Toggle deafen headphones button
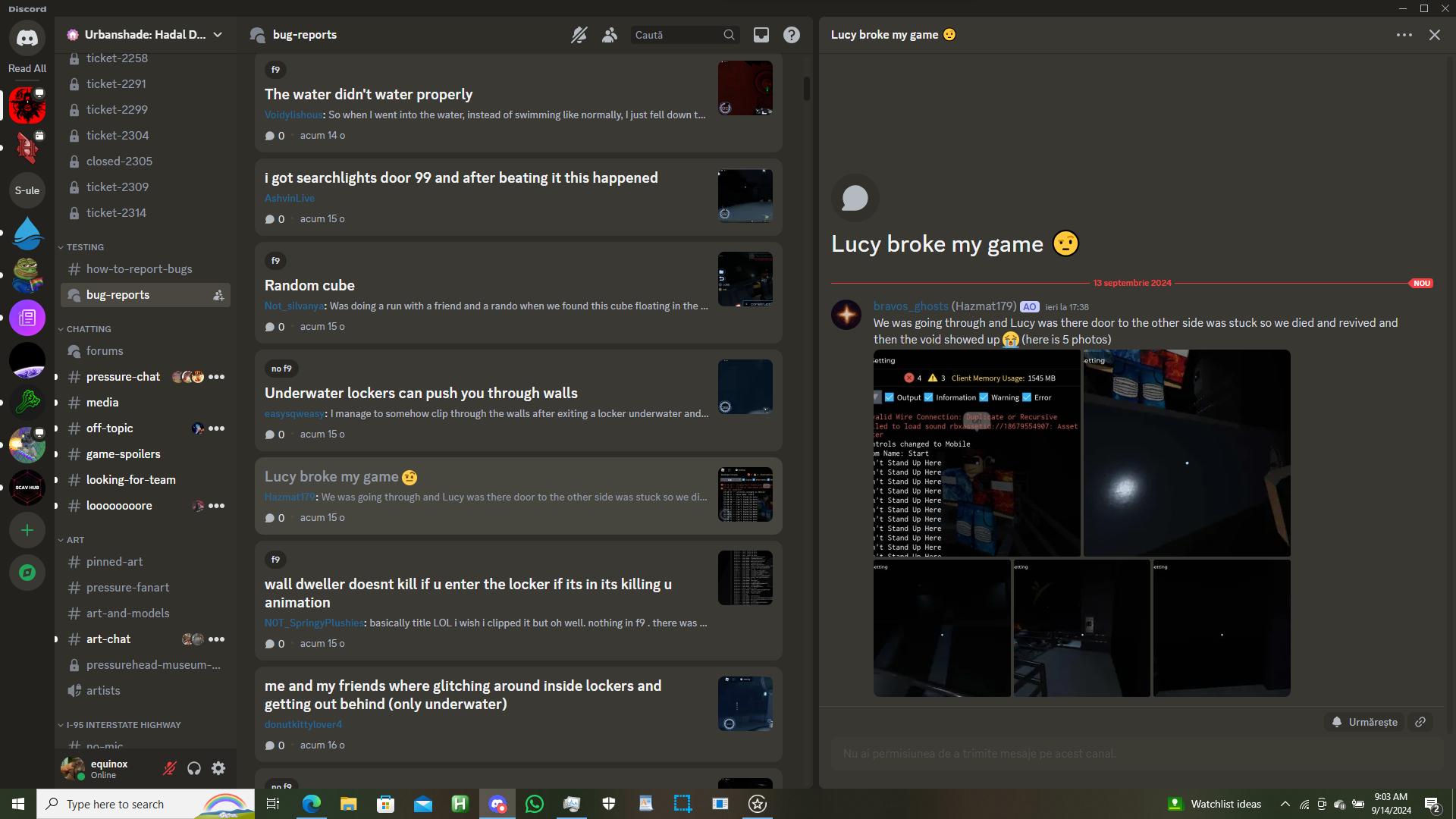1456x819 pixels. coord(194,768)
